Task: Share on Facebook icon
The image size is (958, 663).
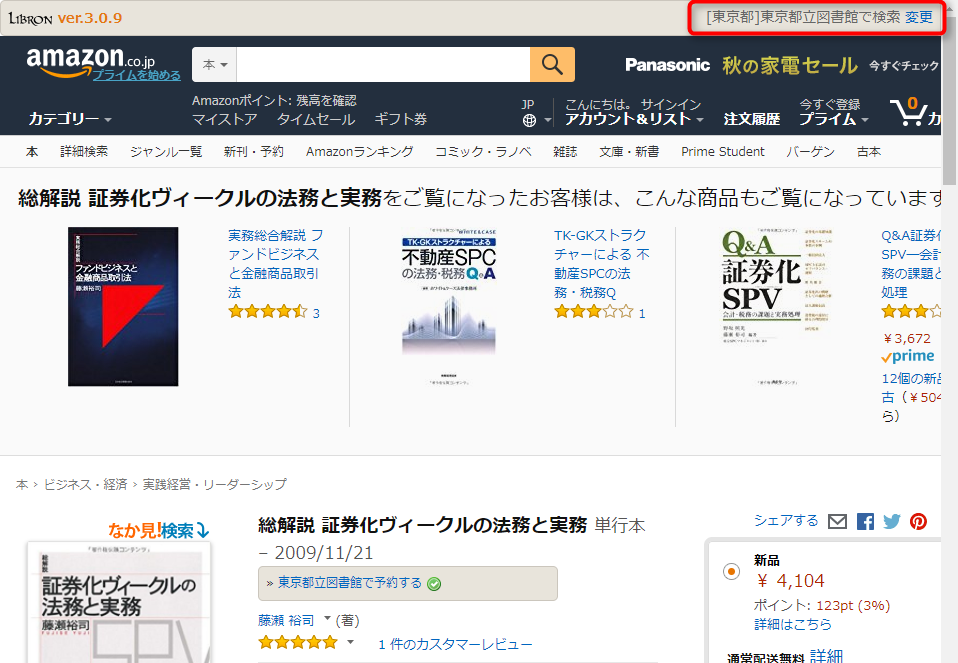Action: (x=865, y=521)
